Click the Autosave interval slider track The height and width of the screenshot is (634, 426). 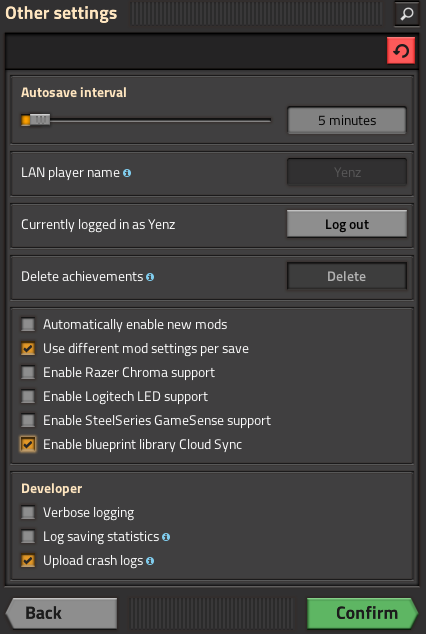146,120
